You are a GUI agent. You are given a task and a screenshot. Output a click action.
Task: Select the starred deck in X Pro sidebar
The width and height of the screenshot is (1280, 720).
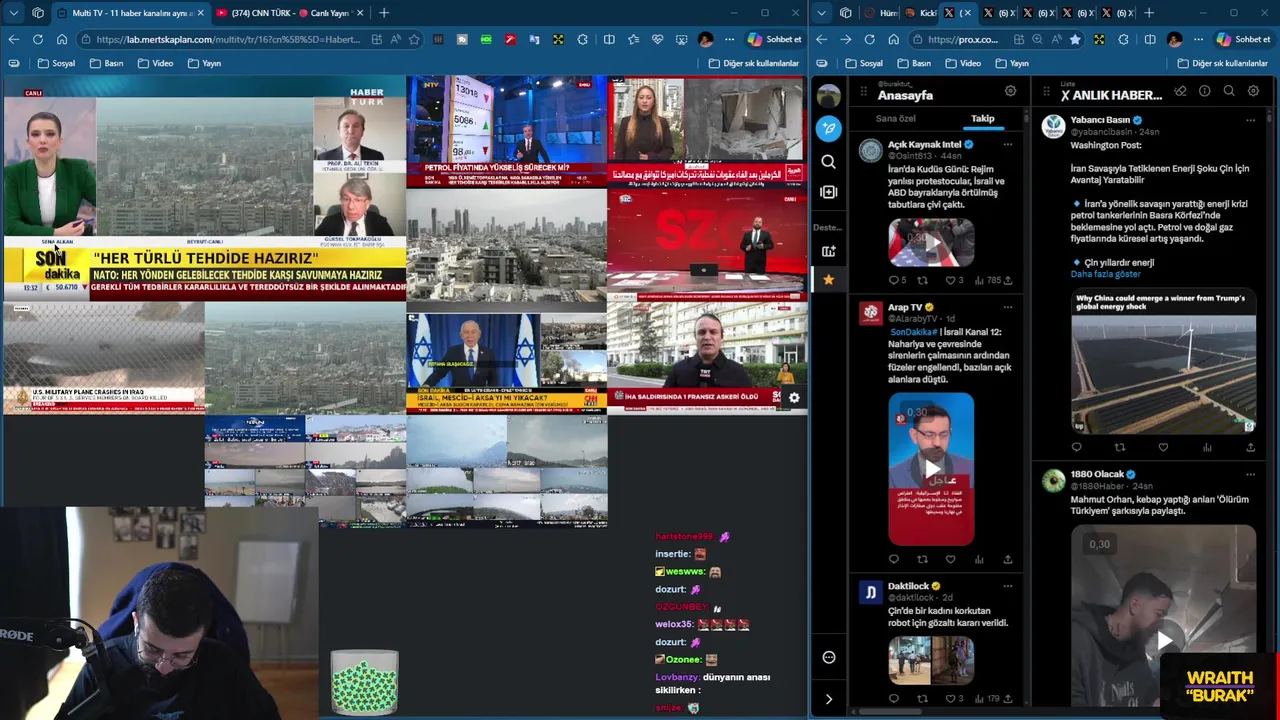[828, 280]
